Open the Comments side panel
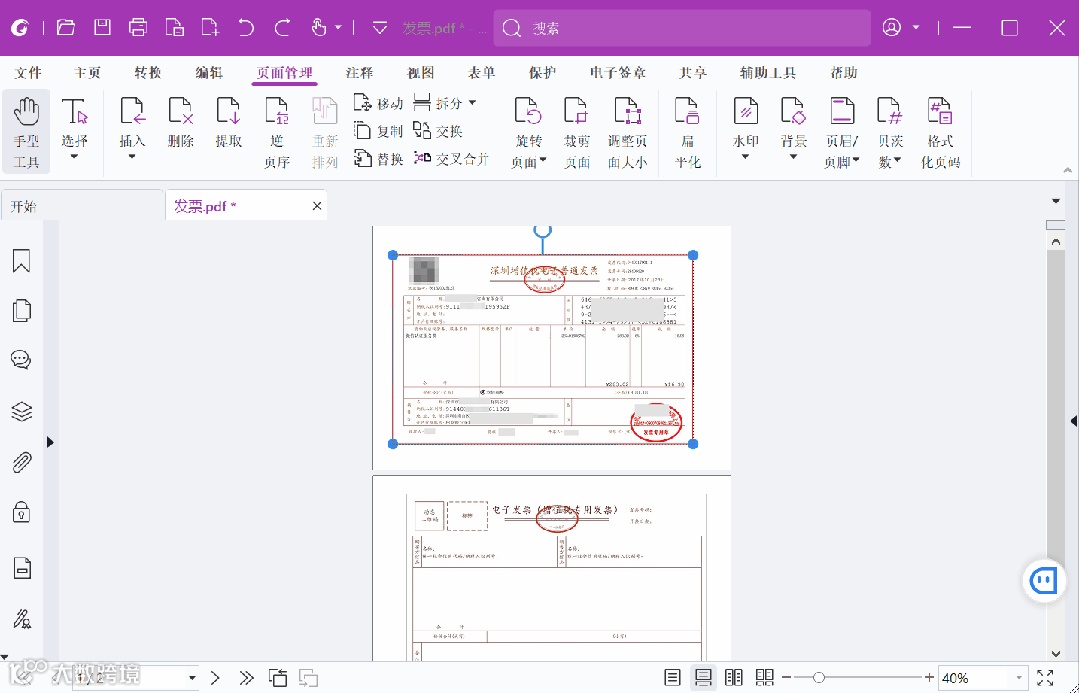1079x693 pixels. pyautogui.click(x=21, y=360)
